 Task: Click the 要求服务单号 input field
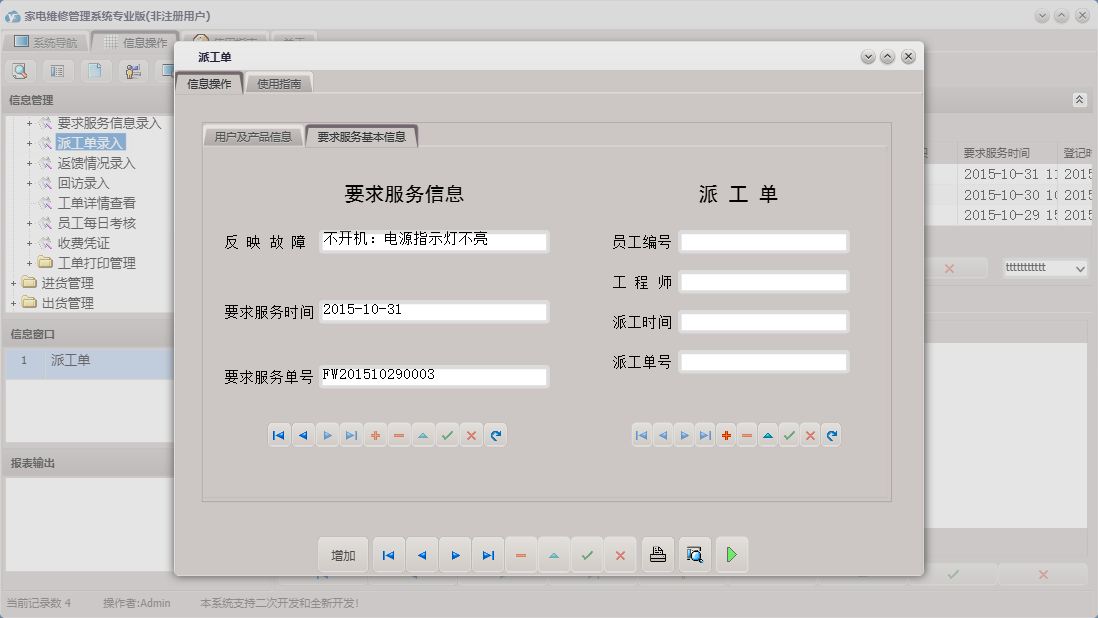[433, 376]
